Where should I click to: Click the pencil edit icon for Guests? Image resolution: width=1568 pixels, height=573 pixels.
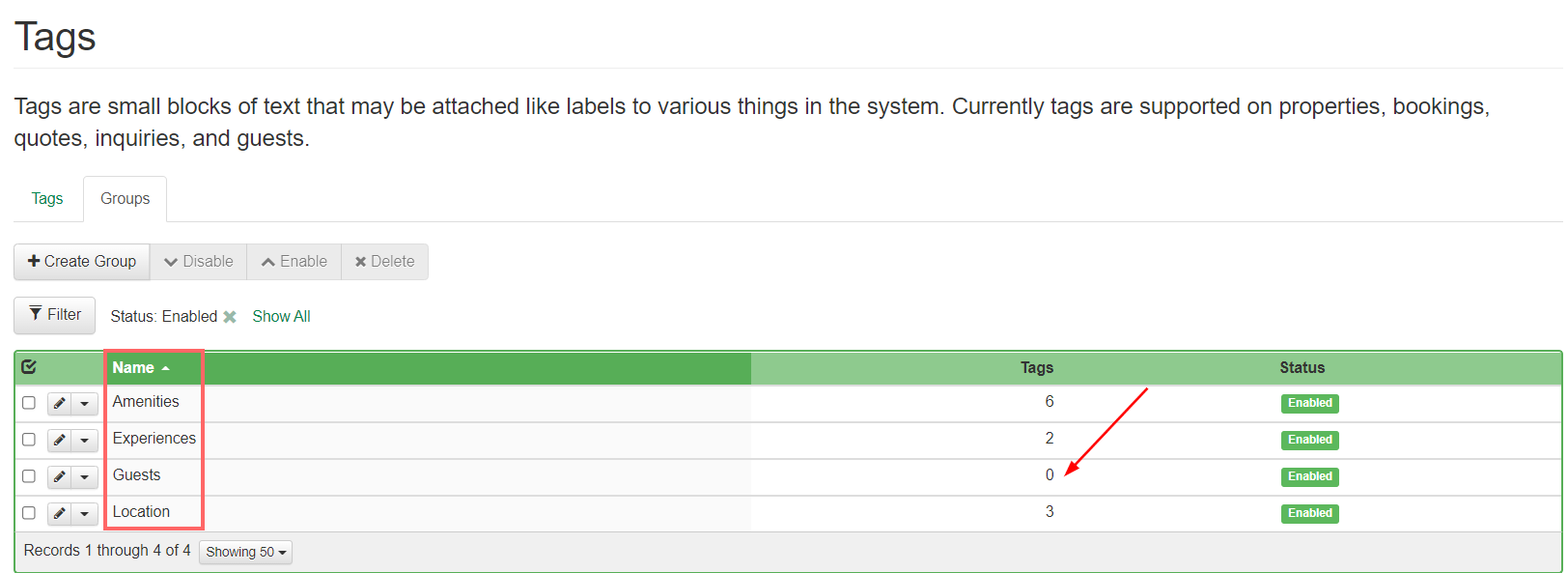[x=60, y=476]
